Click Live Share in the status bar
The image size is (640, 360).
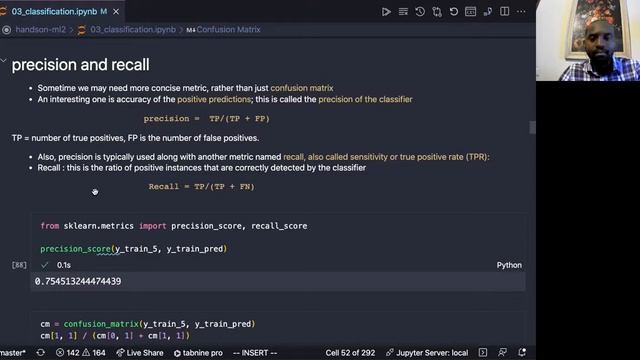140,353
